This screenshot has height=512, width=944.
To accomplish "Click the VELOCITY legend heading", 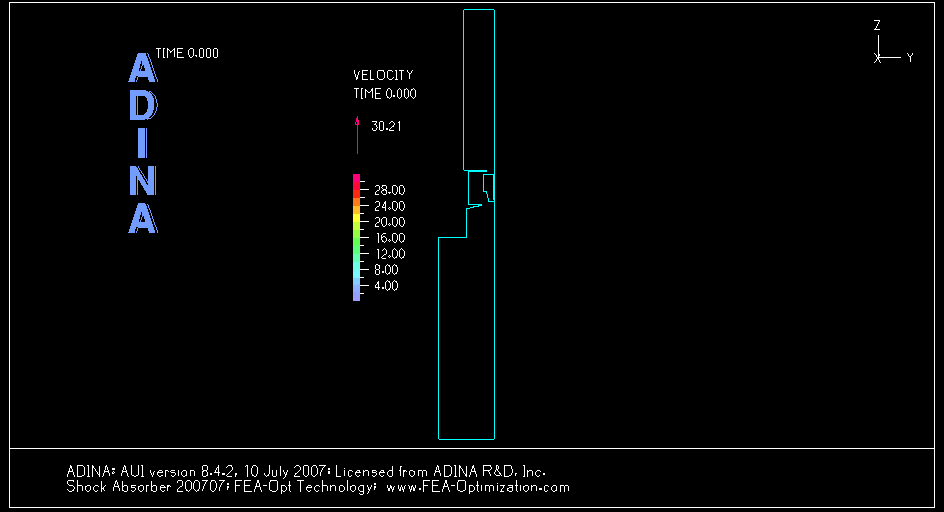I will [x=383, y=75].
